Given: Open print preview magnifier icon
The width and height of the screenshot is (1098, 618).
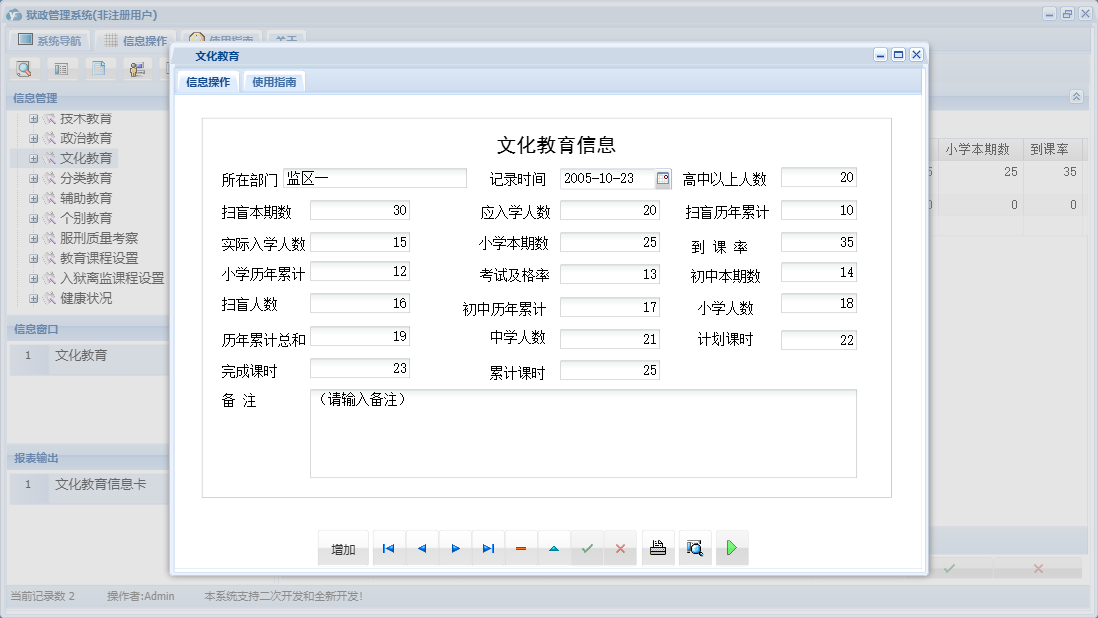Looking at the screenshot, I should coord(695,548).
